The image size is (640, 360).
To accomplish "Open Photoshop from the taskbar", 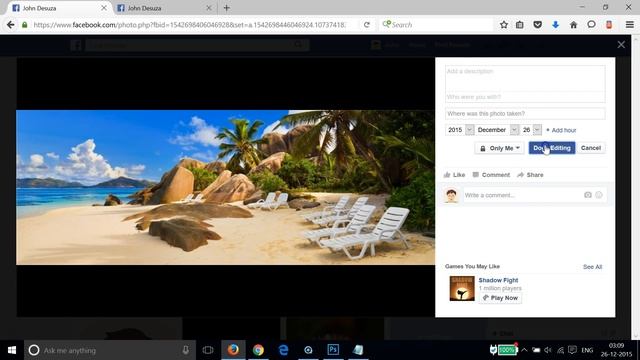I will coord(333,350).
